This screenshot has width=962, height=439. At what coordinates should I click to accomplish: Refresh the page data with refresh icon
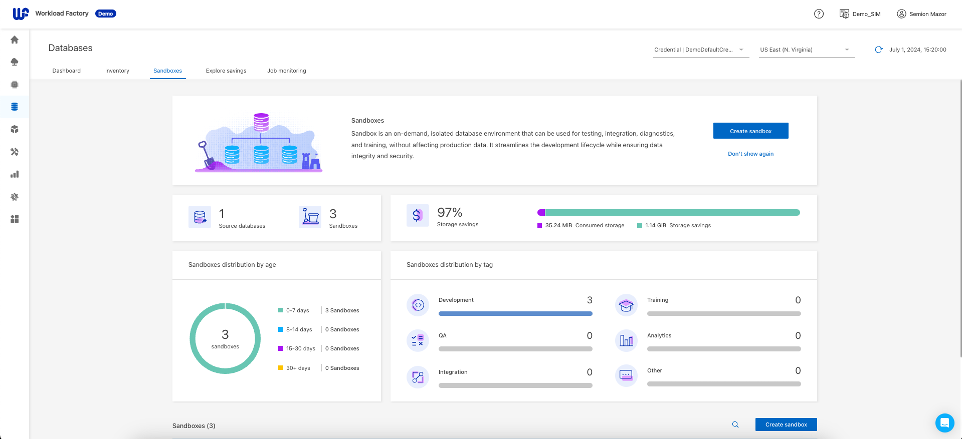click(x=878, y=49)
